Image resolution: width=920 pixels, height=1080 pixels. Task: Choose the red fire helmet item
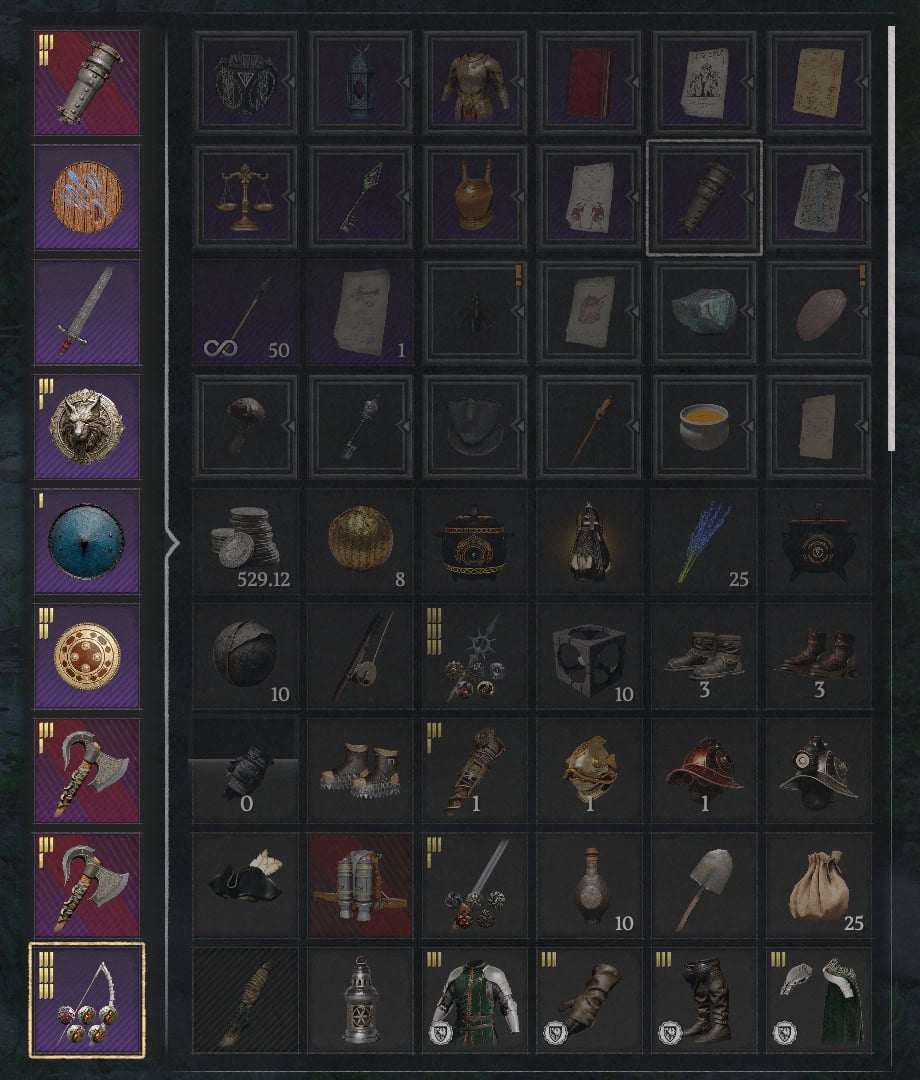(704, 771)
